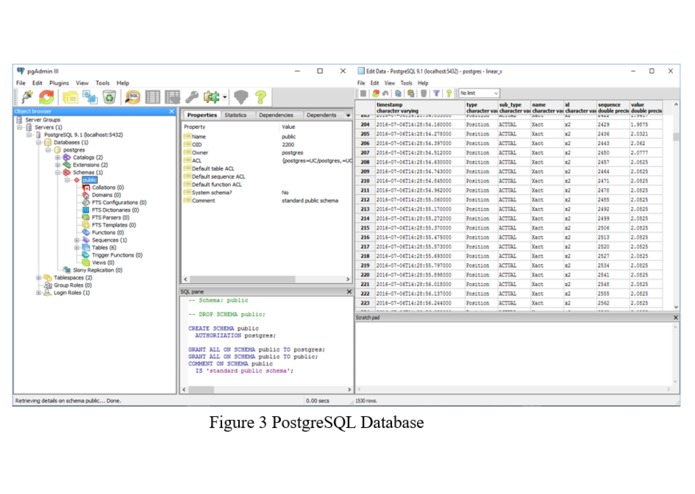Open sort/filter funnel in Edit Data
Viewport: 695px width, 494px height.
[437, 93]
